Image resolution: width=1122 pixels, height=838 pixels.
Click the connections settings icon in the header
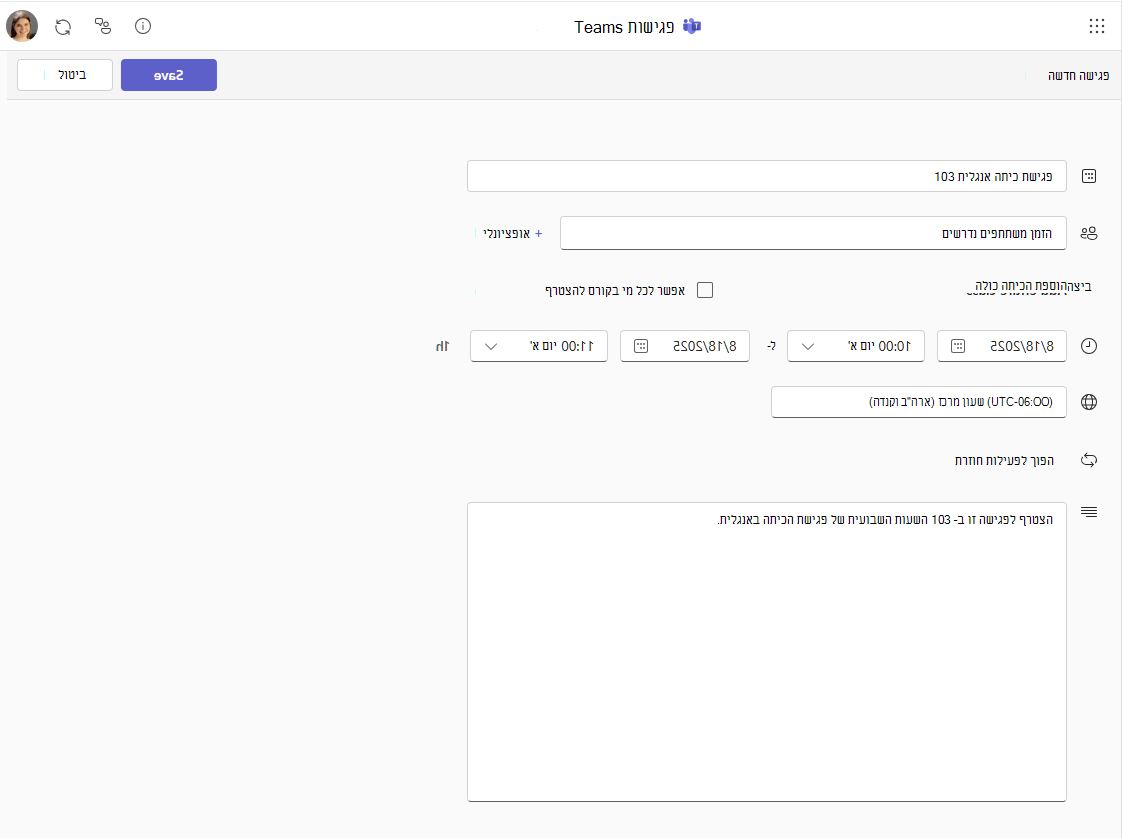tap(103, 26)
